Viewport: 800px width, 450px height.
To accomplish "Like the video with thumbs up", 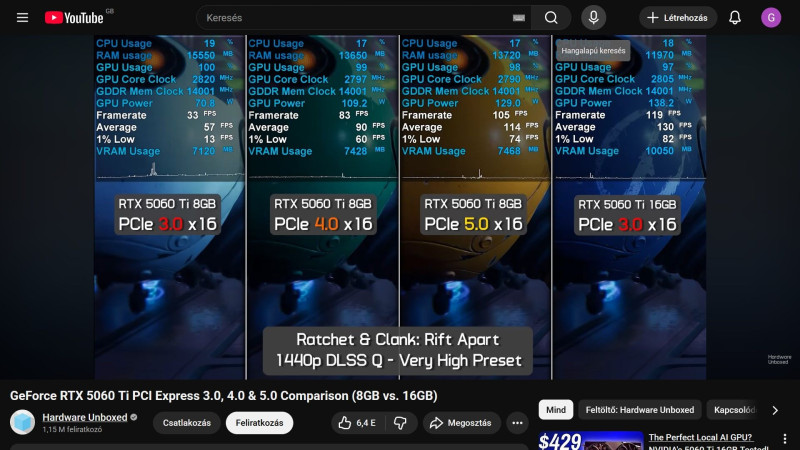I will 358,423.
